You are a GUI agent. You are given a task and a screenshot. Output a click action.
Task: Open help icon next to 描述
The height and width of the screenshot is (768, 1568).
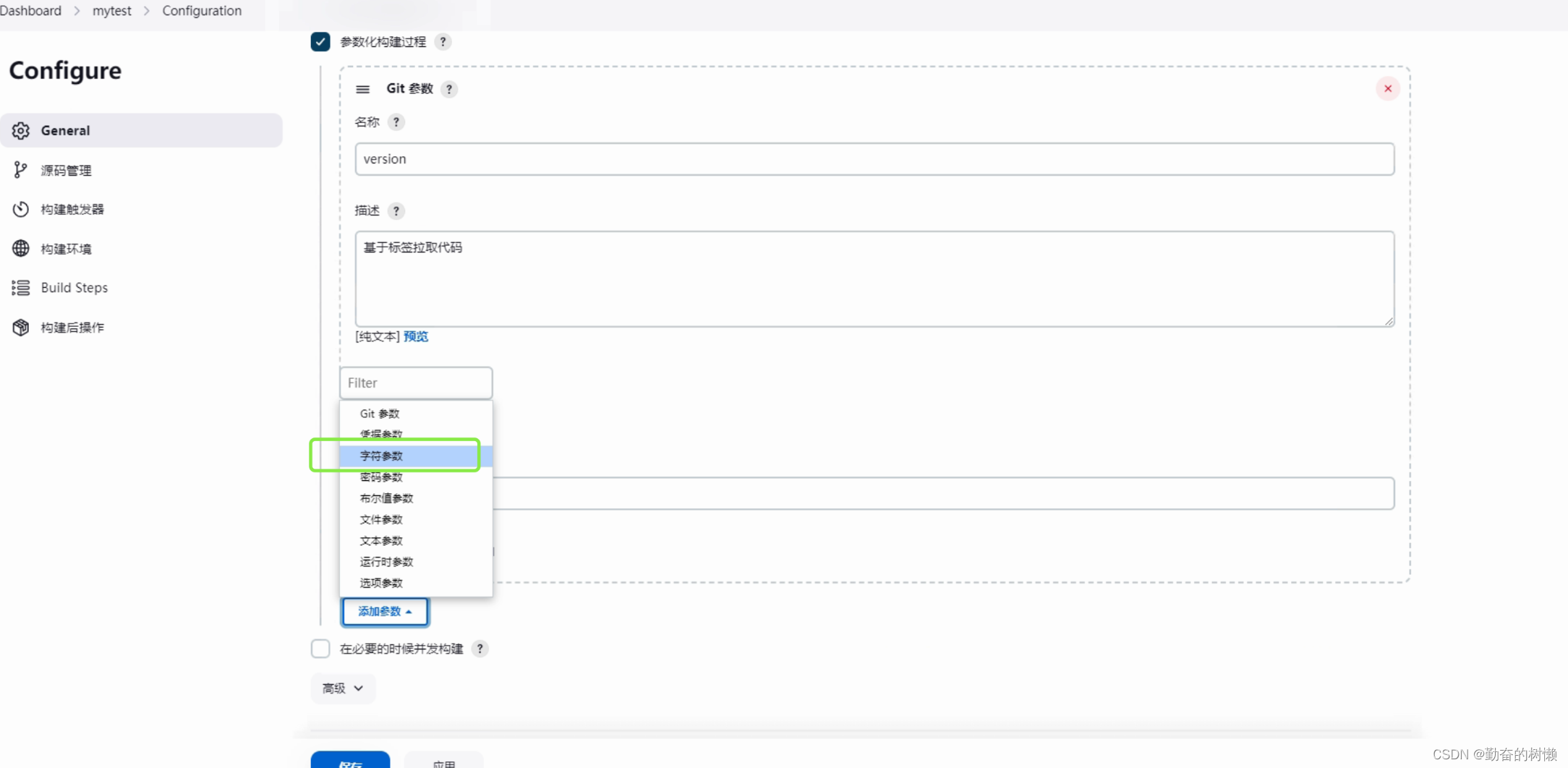[x=396, y=211]
